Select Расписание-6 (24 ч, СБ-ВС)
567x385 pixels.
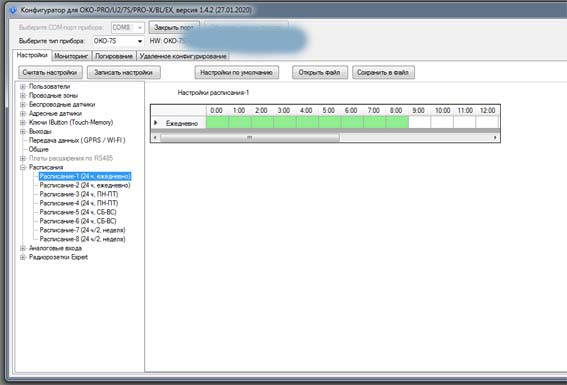click(x=78, y=221)
